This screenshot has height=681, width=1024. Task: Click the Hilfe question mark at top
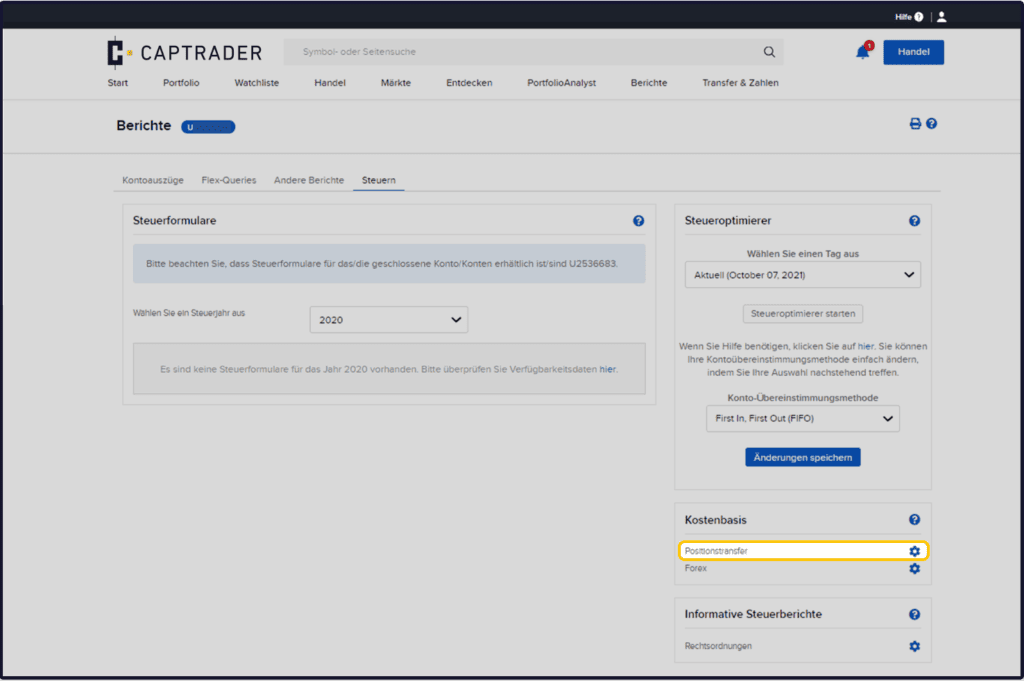919,17
